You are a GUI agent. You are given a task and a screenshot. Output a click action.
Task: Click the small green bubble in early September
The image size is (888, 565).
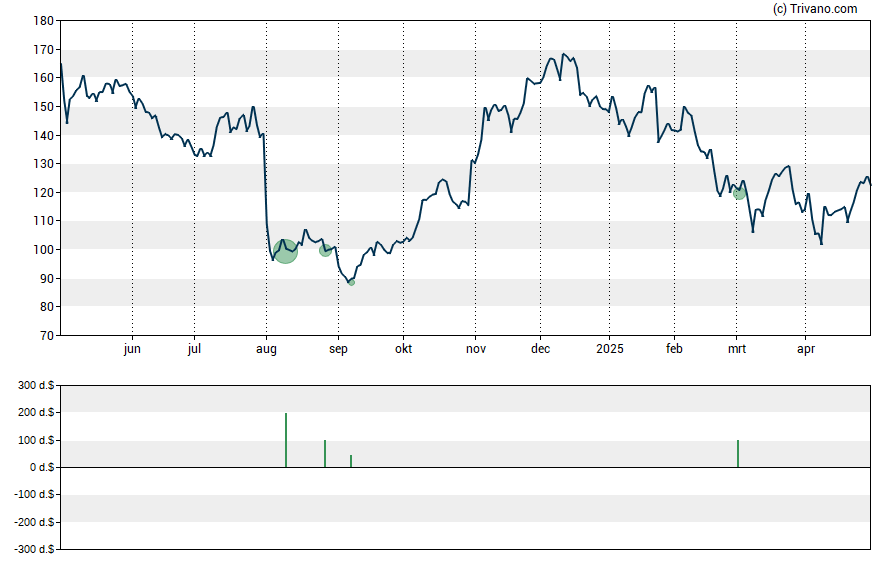pyautogui.click(x=352, y=282)
